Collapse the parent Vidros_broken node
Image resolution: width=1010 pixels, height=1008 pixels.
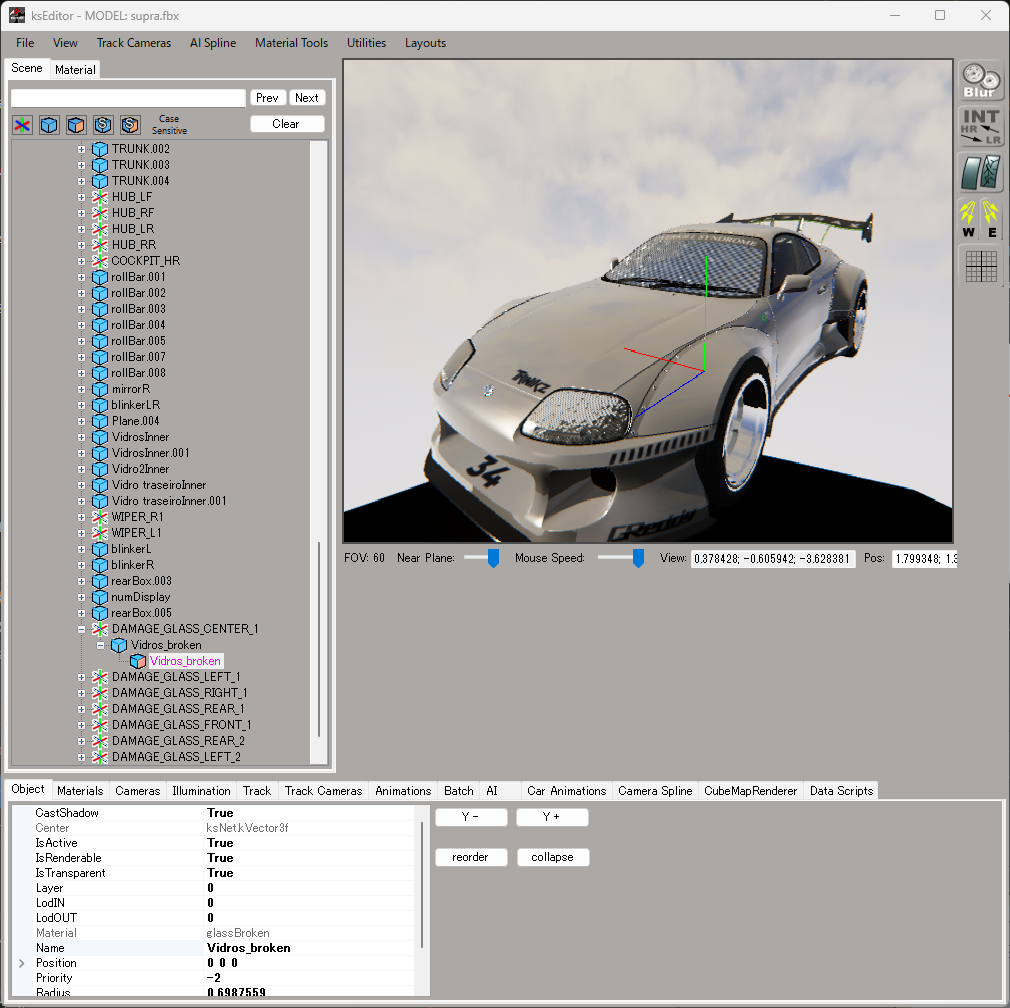[x=100, y=645]
